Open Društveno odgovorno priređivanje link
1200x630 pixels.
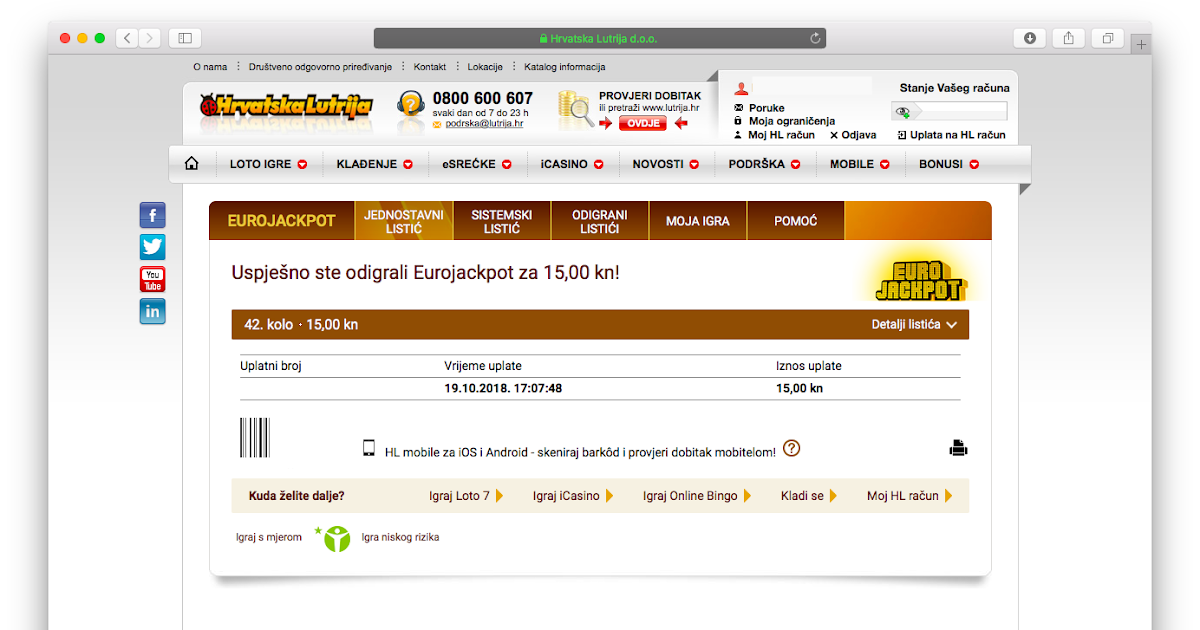[x=319, y=67]
